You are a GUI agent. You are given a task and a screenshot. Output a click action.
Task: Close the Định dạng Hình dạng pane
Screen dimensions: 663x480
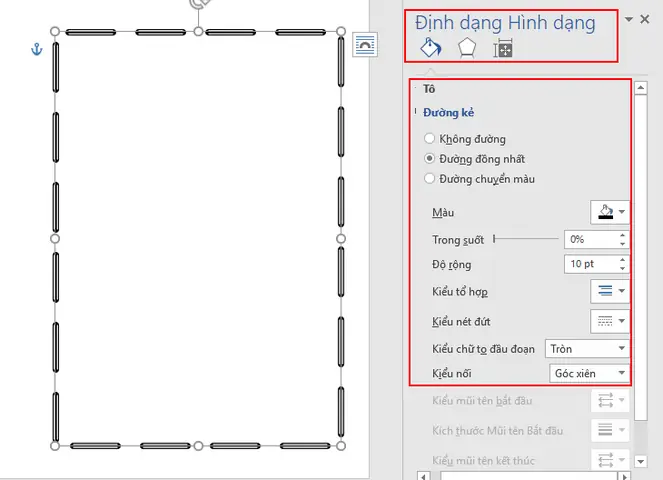(645, 19)
